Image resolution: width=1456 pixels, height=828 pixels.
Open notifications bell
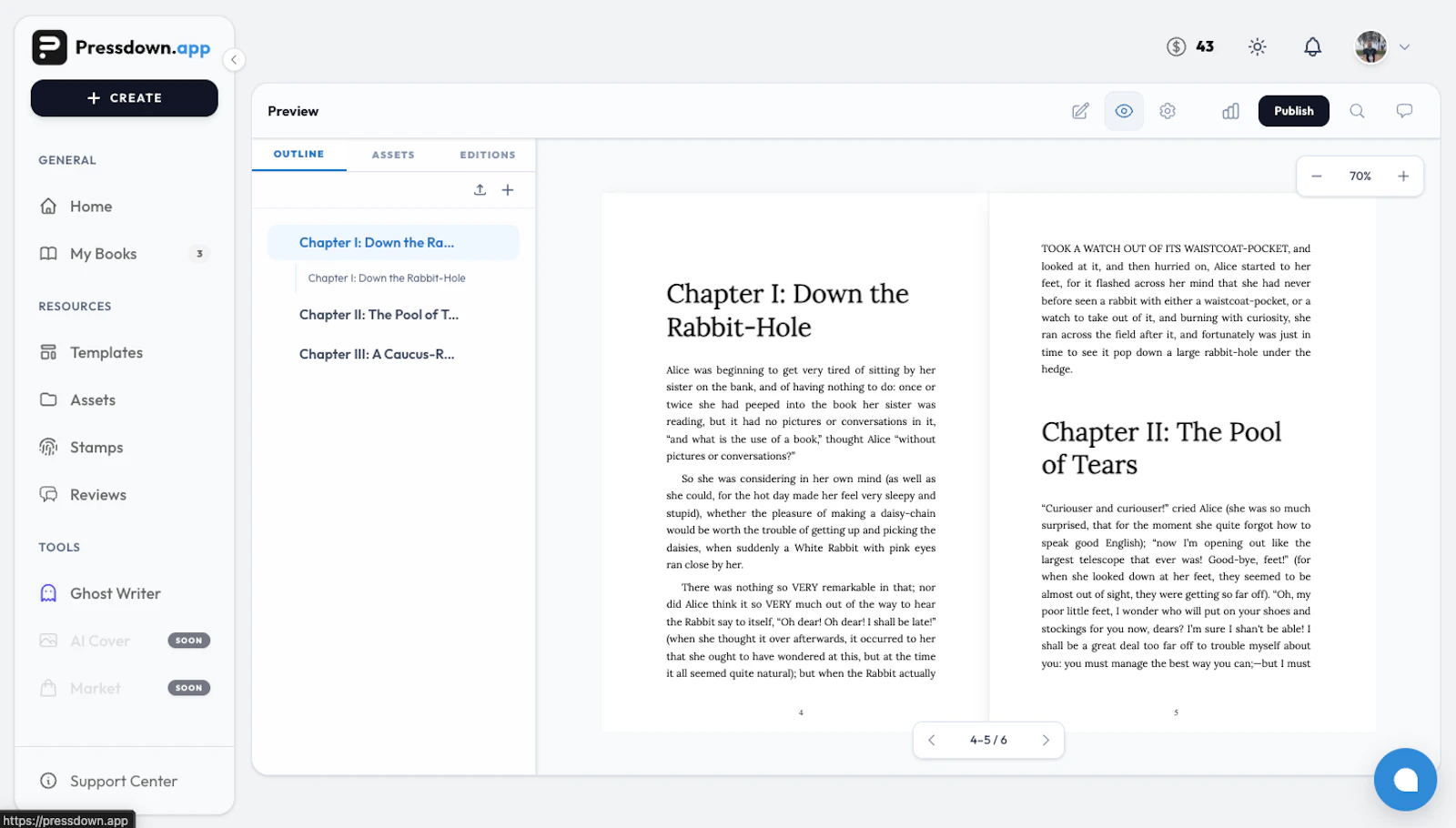point(1312,47)
